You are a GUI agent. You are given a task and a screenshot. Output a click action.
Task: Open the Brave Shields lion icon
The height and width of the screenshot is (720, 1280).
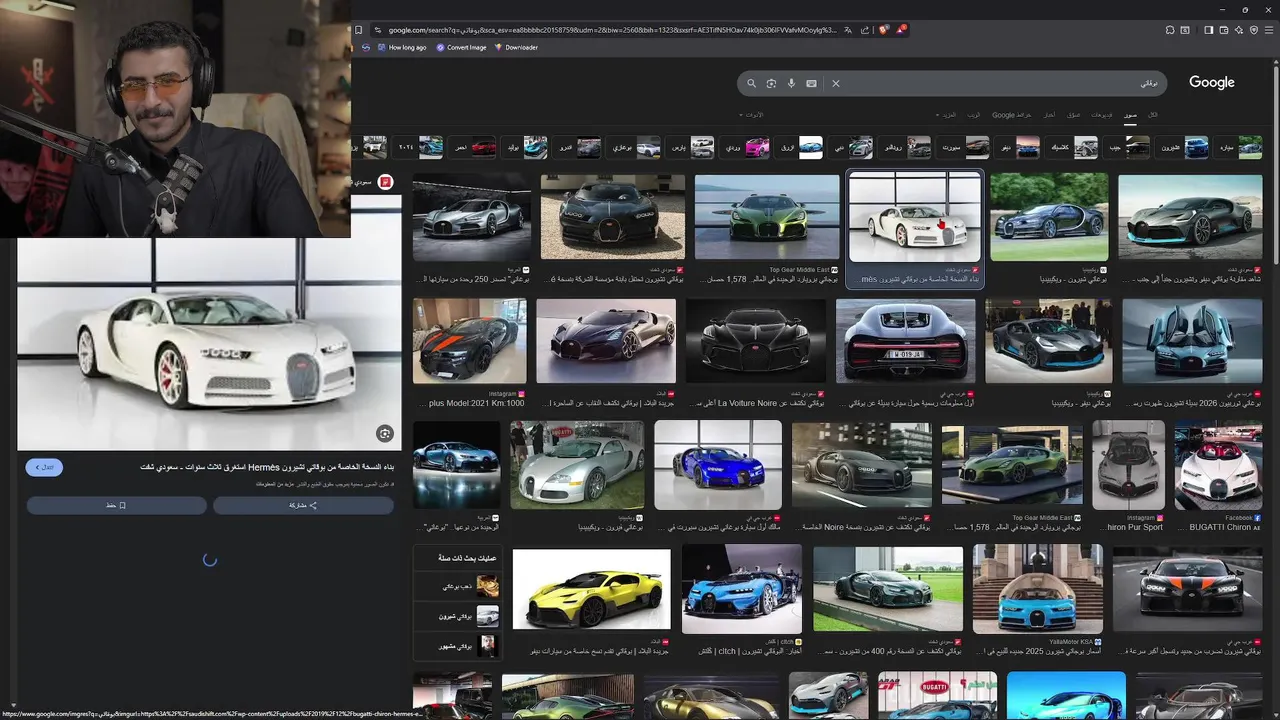pos(883,30)
